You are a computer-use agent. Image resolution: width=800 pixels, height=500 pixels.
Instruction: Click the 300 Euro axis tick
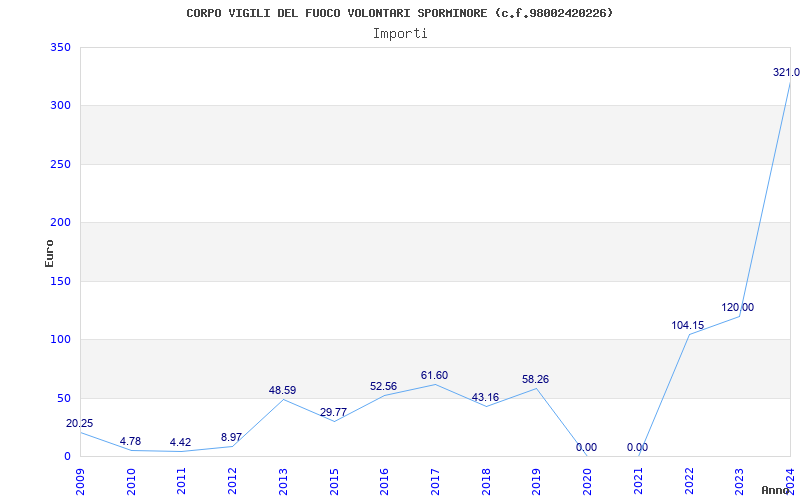(60, 106)
